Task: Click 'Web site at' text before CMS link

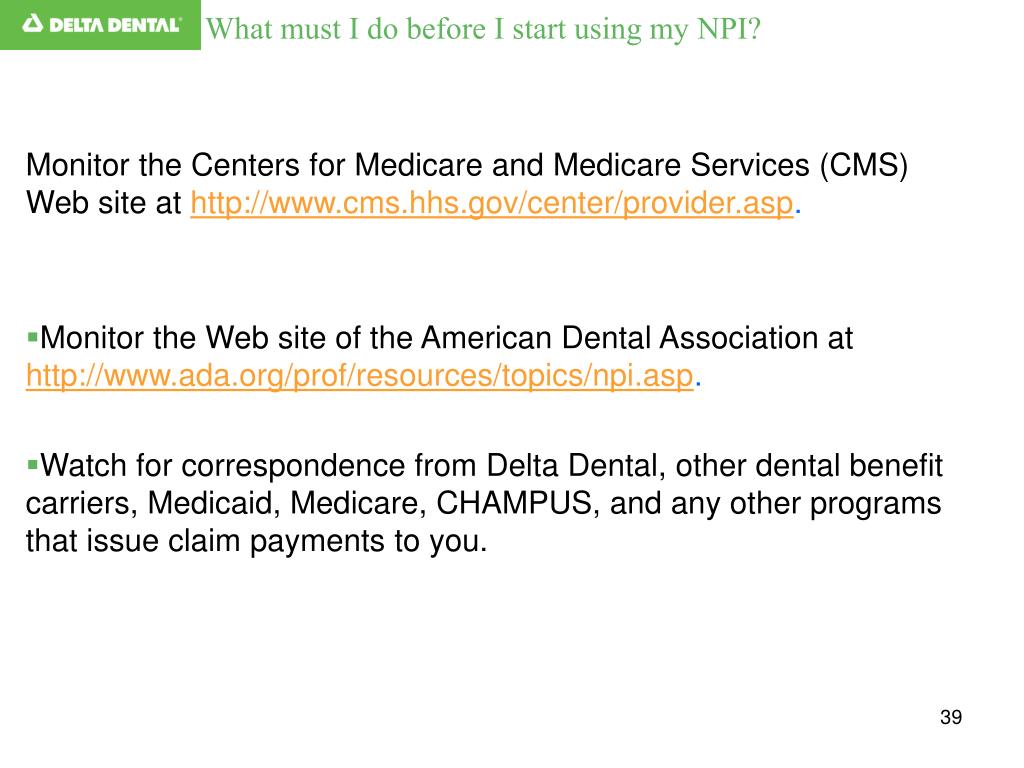Action: 103,203
